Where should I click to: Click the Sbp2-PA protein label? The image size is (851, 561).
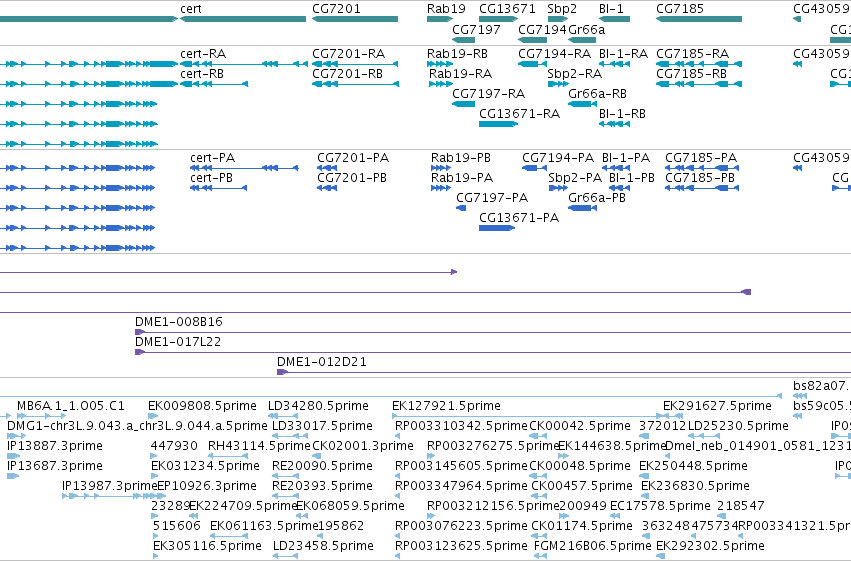coord(575,178)
